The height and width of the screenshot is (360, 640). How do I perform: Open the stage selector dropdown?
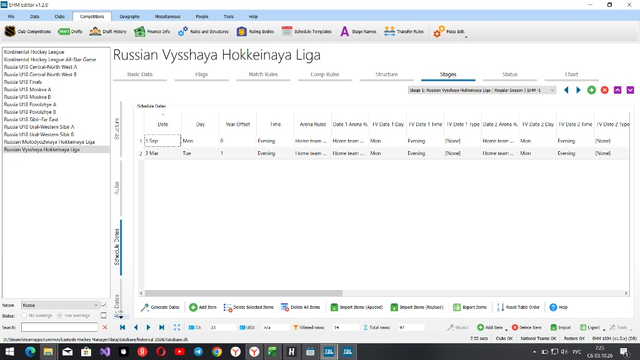click(482, 90)
